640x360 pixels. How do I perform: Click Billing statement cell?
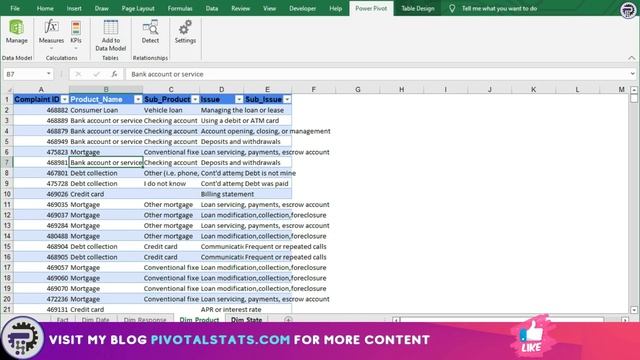click(222, 194)
